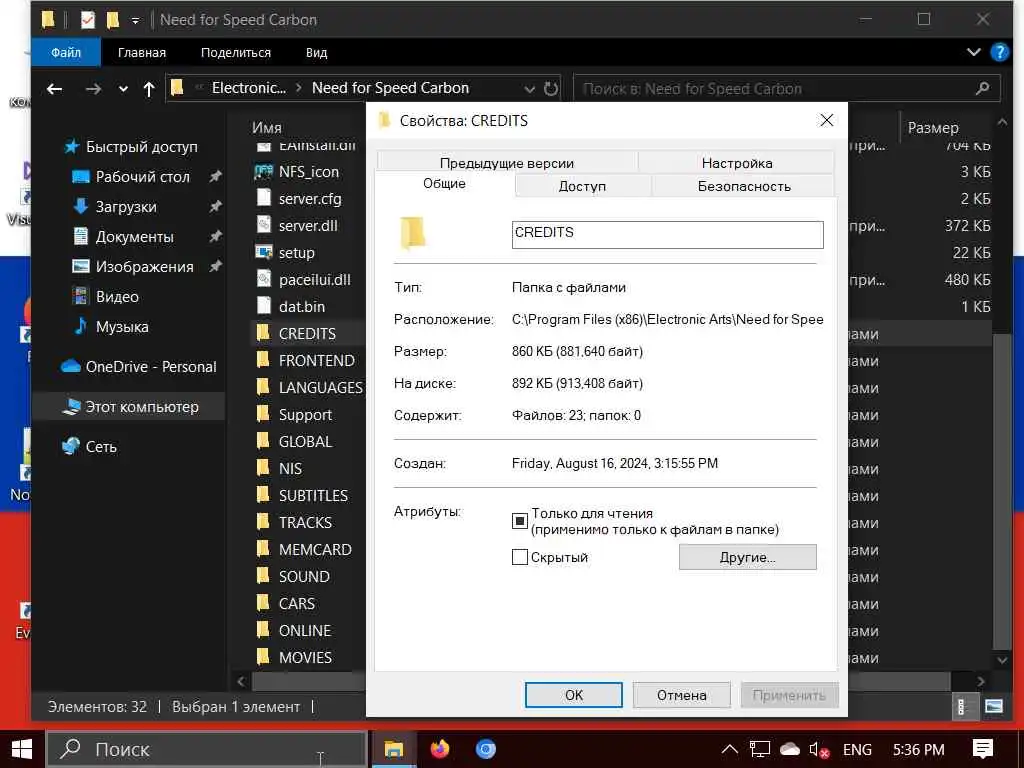1024x768 pixels.
Task: Click the CREDITS folder name field
Action: click(x=667, y=234)
